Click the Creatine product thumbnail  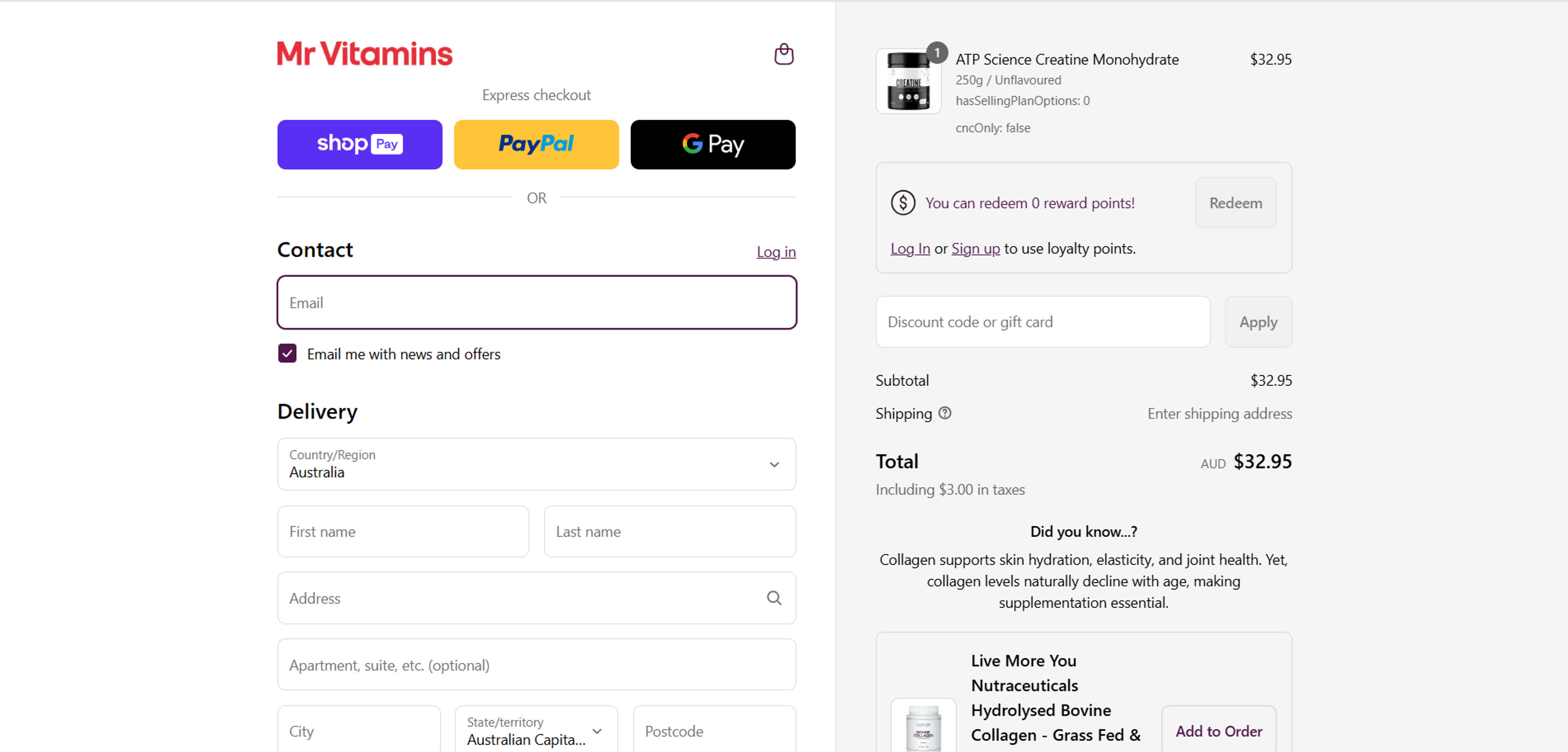[908, 81]
